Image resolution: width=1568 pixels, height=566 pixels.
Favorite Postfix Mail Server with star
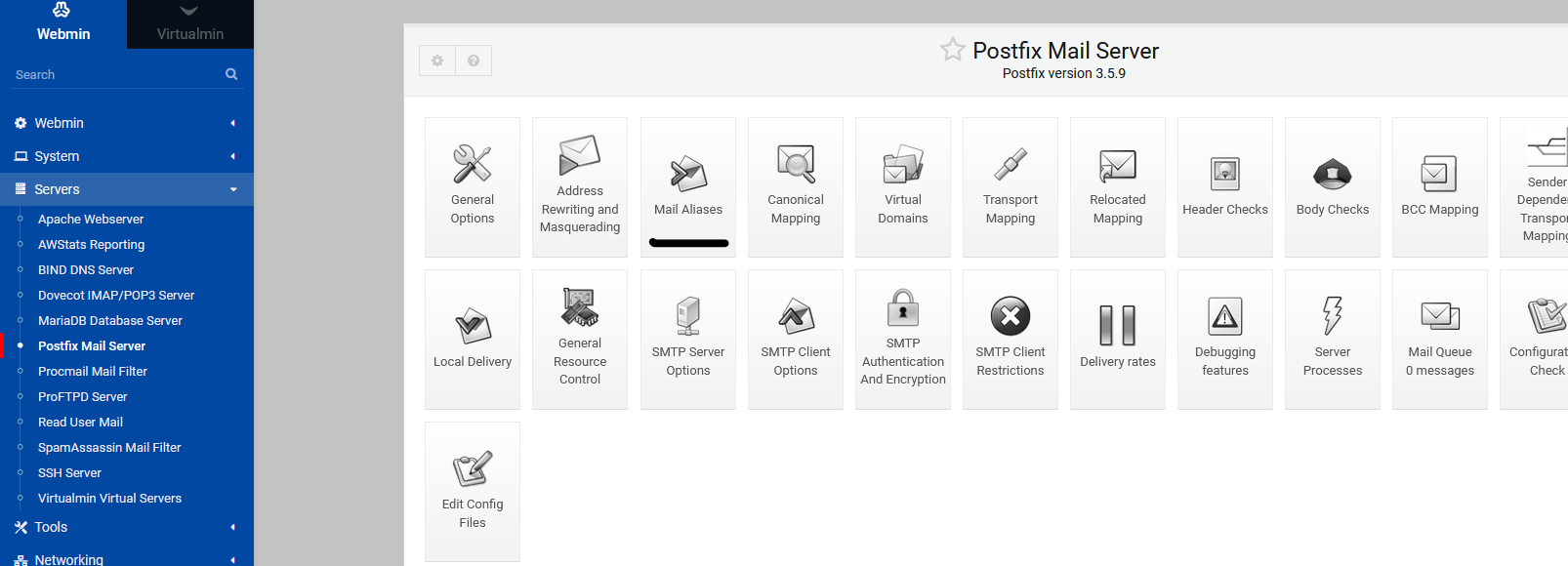(953, 50)
